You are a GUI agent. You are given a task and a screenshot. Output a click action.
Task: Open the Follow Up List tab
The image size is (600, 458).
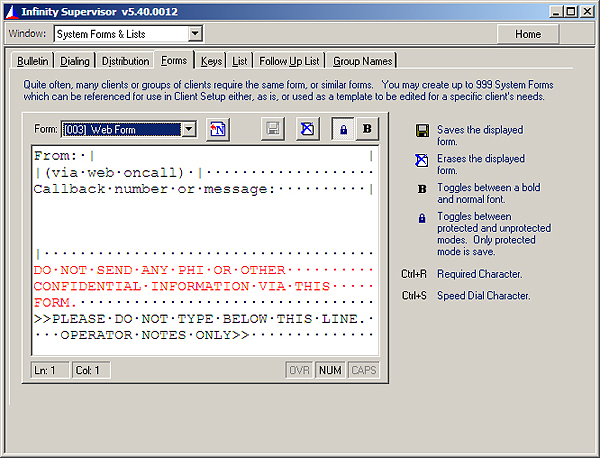(x=289, y=61)
